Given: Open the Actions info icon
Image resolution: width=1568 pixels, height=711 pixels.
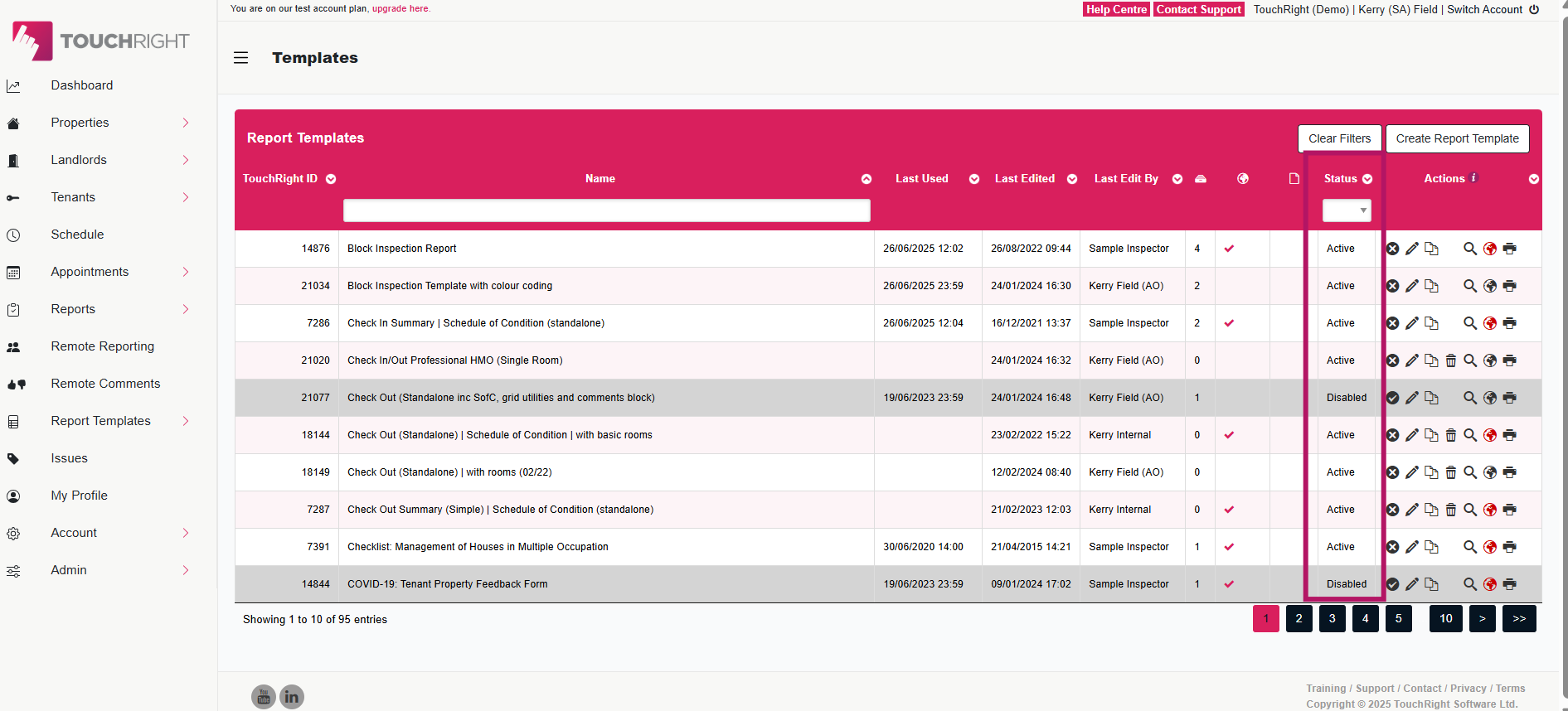Looking at the screenshot, I should tap(1473, 178).
